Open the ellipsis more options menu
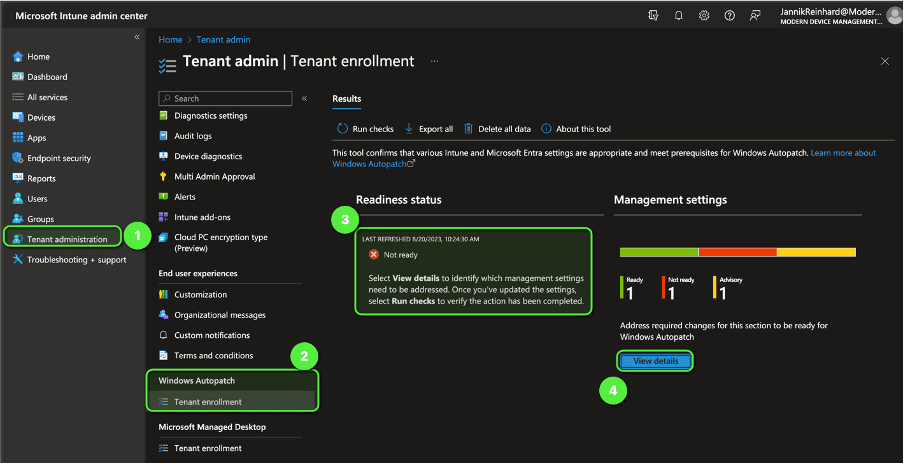904x464 pixels. (435, 61)
